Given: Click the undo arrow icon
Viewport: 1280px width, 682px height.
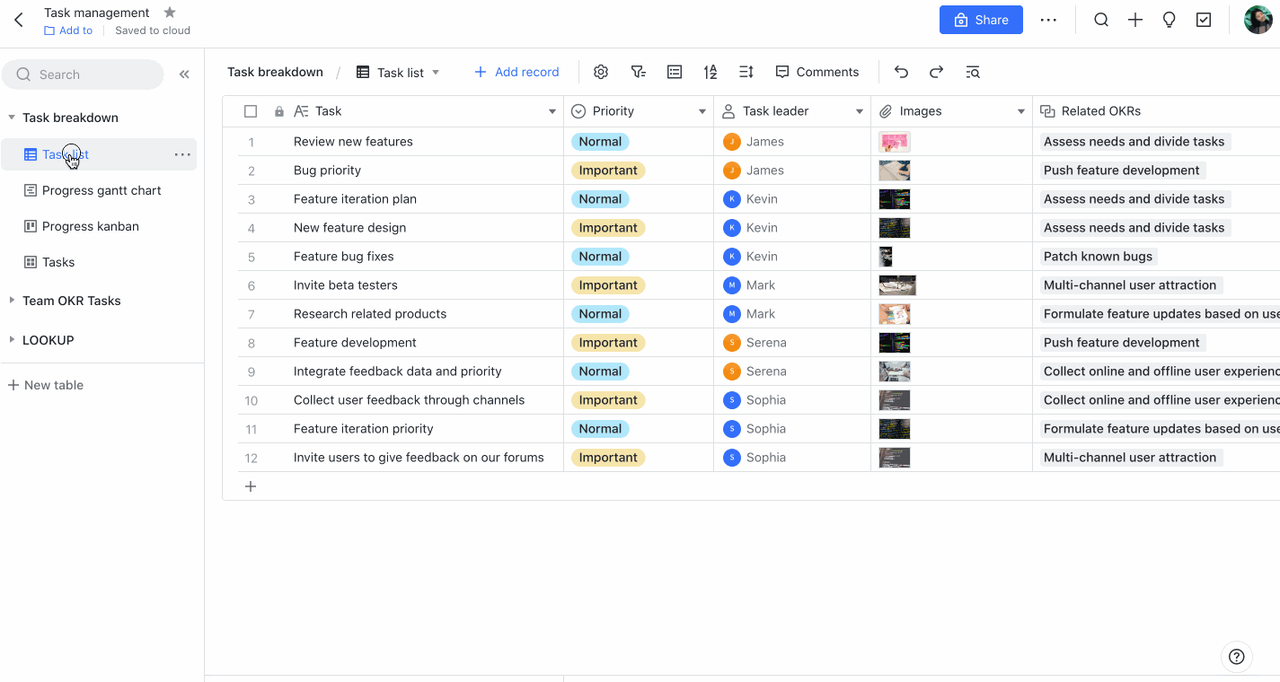Looking at the screenshot, I should pos(901,72).
